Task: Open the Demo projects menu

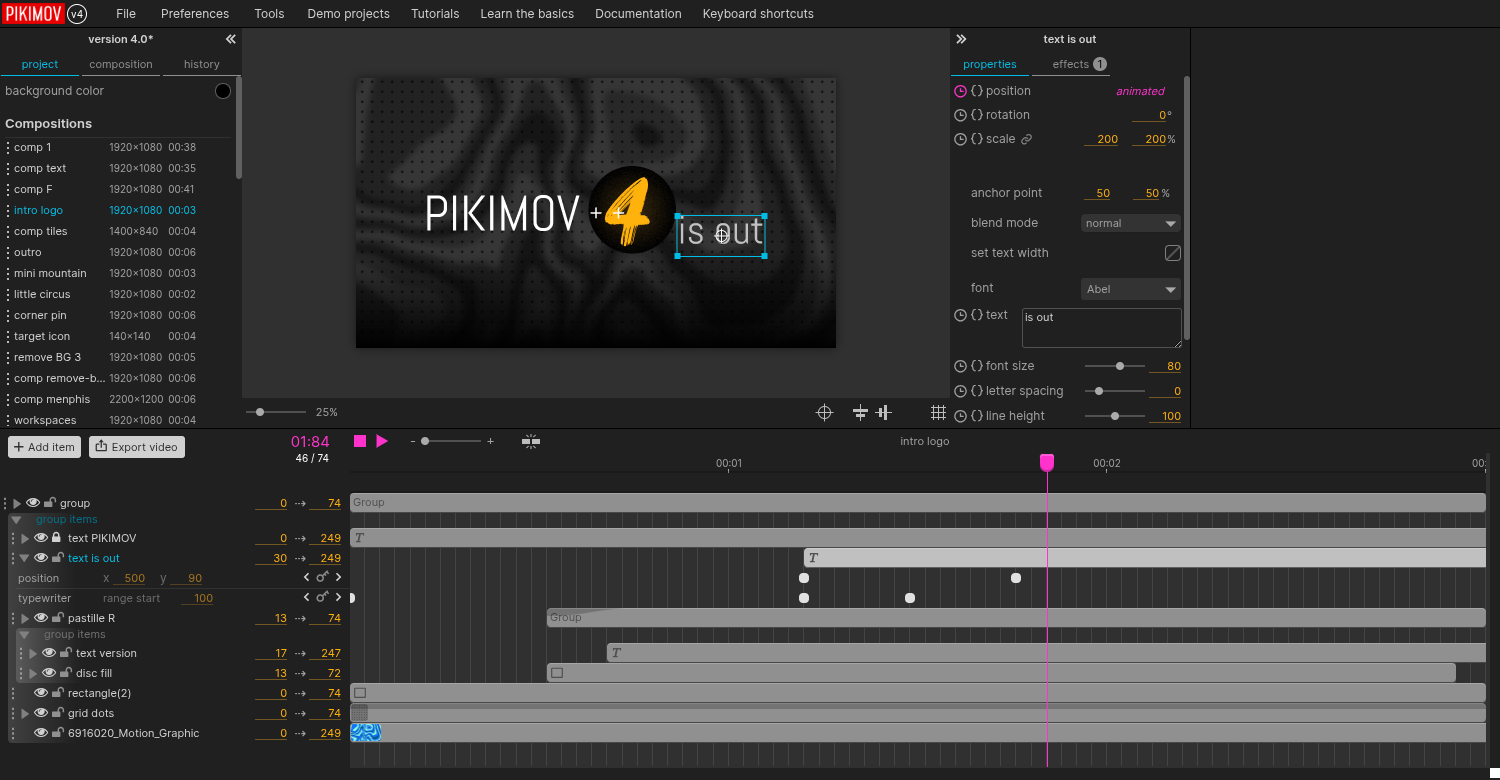Action: tap(348, 14)
